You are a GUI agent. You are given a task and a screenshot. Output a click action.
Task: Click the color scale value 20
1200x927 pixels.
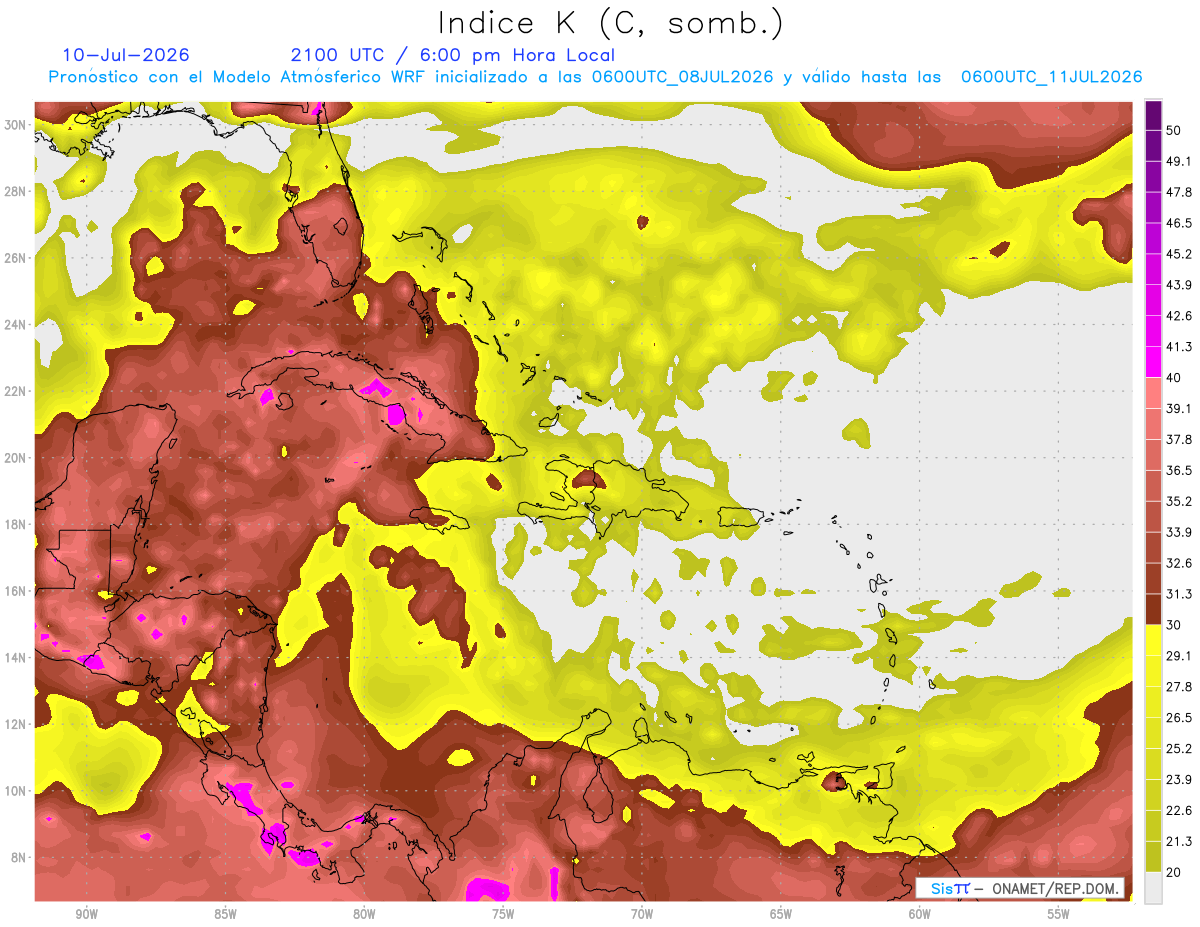(1175, 872)
